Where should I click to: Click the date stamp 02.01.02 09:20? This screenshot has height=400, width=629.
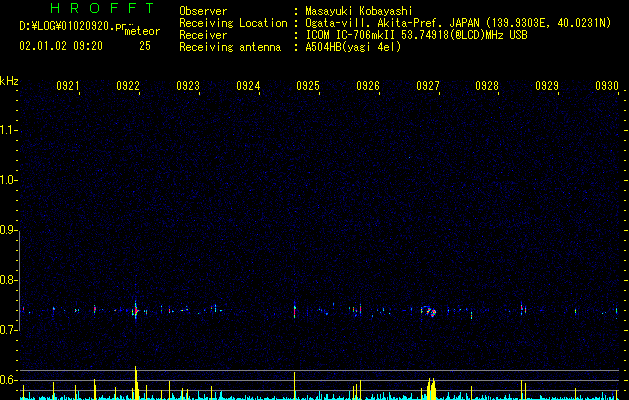coord(61,46)
